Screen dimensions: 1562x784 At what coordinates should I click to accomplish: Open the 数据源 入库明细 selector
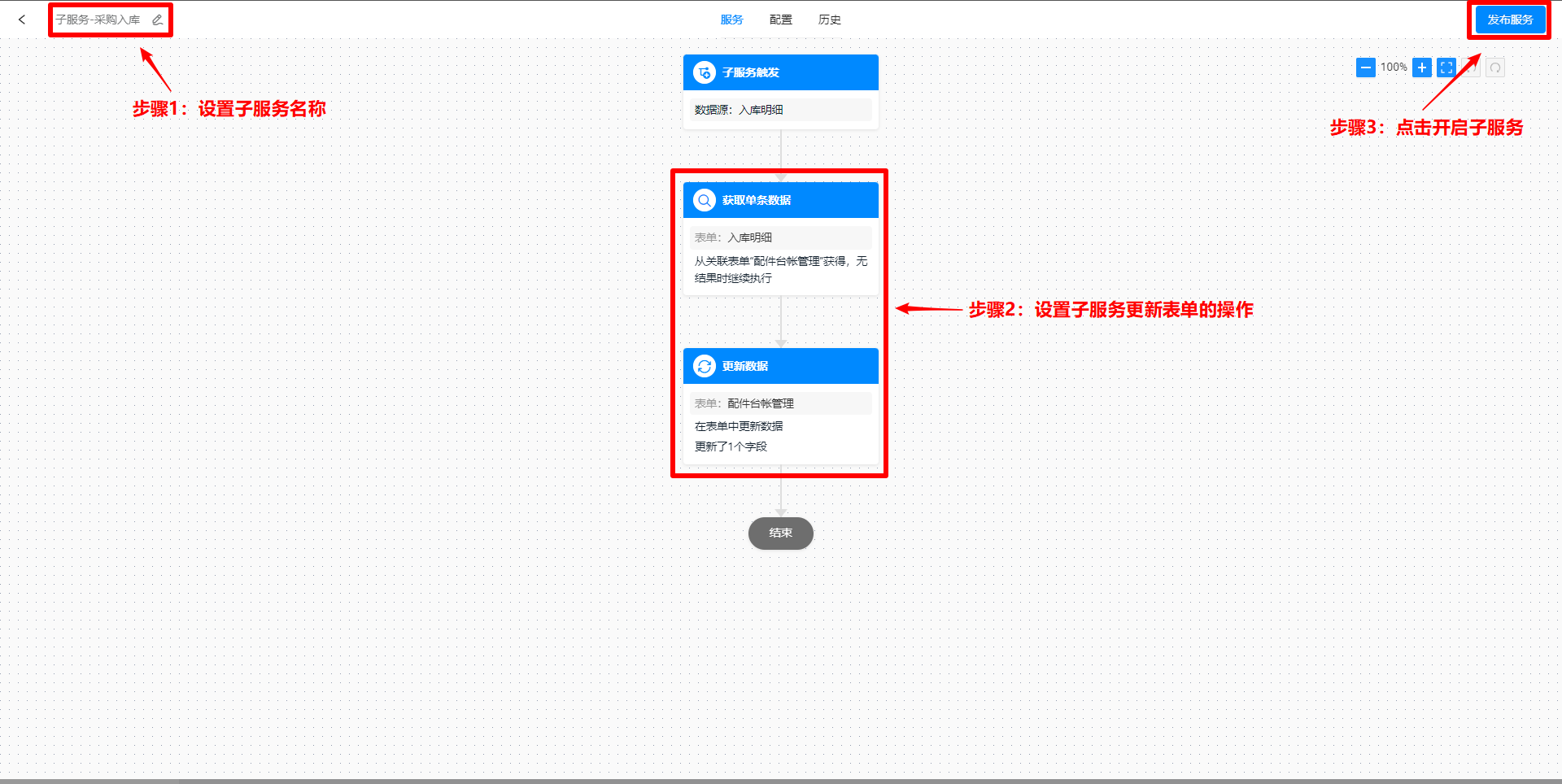(x=779, y=110)
